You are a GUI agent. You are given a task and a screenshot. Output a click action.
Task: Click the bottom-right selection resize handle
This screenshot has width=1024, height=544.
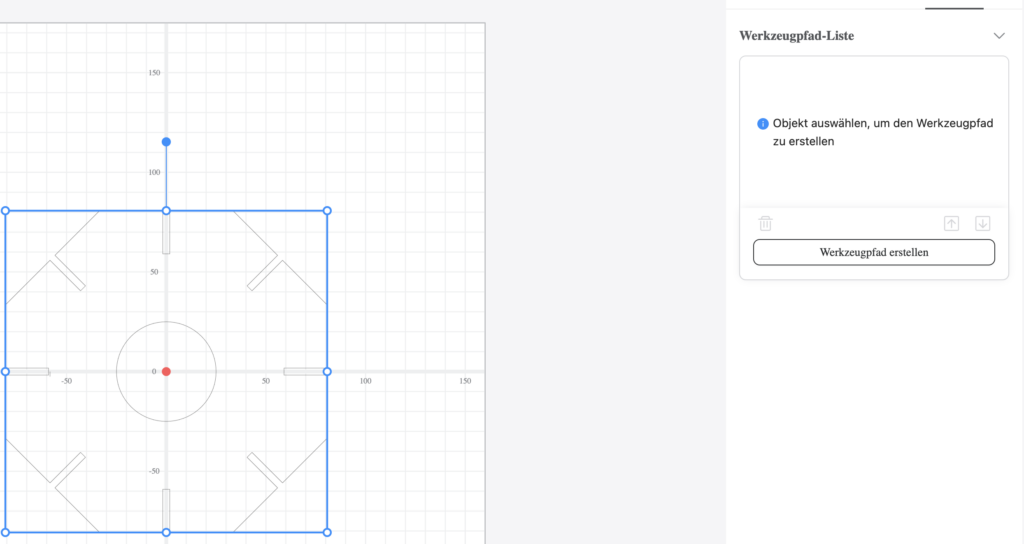327,532
